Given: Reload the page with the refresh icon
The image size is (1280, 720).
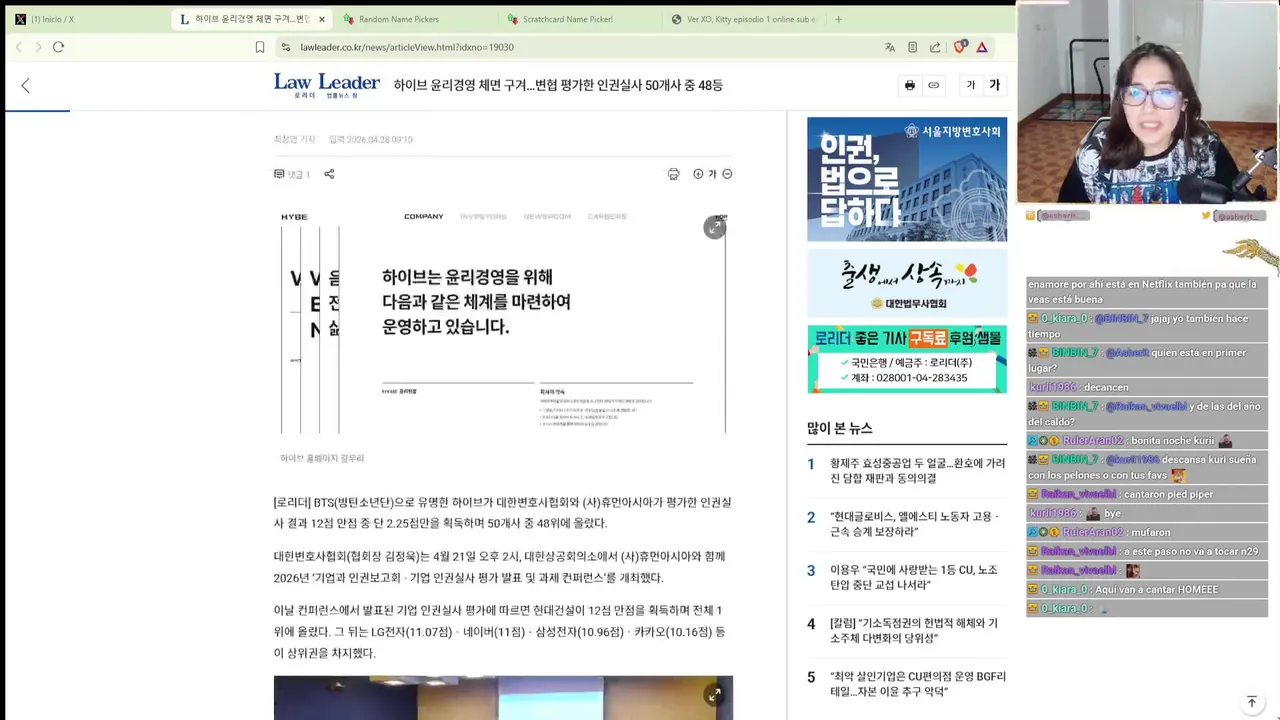Looking at the screenshot, I should coord(58,47).
